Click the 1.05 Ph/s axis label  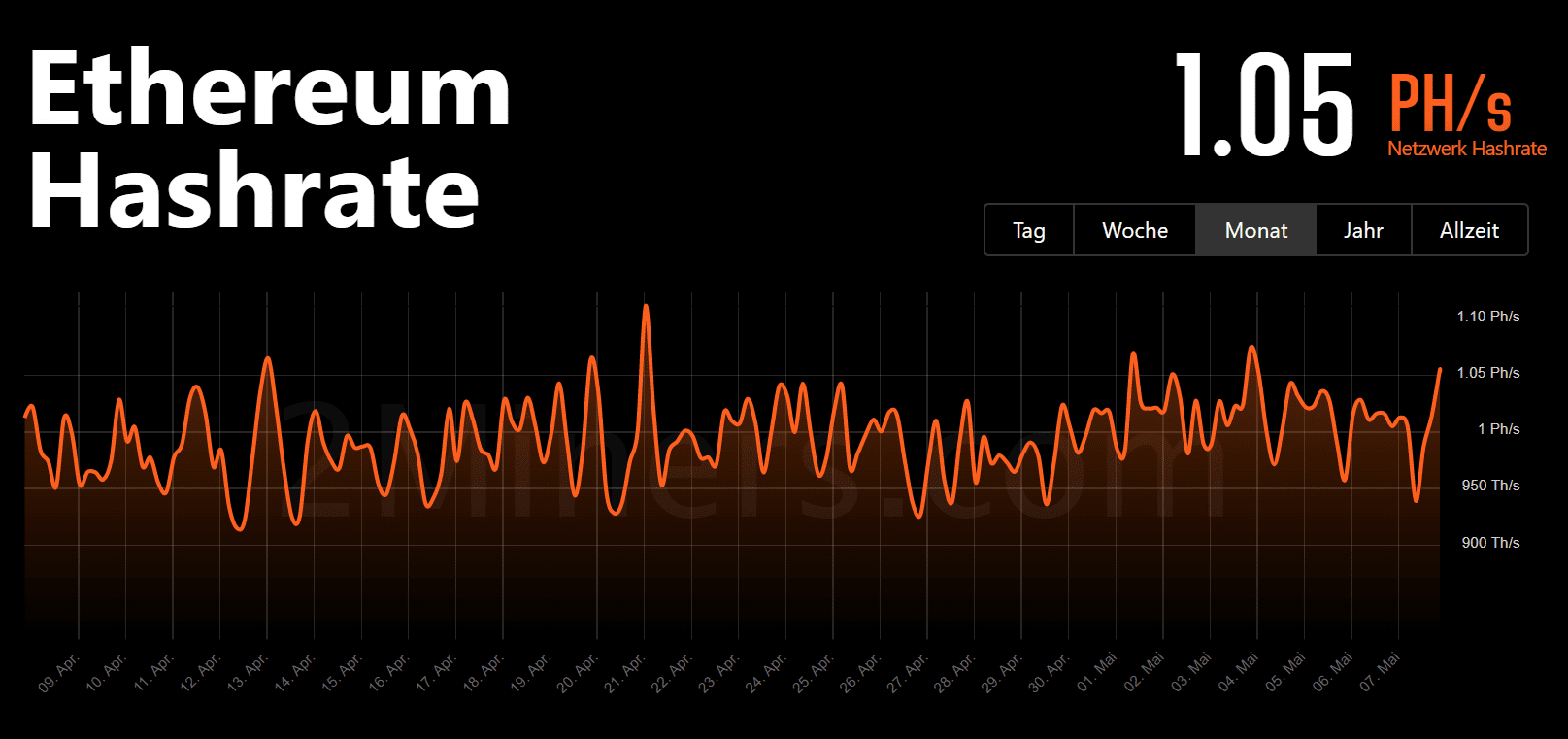(1487, 373)
